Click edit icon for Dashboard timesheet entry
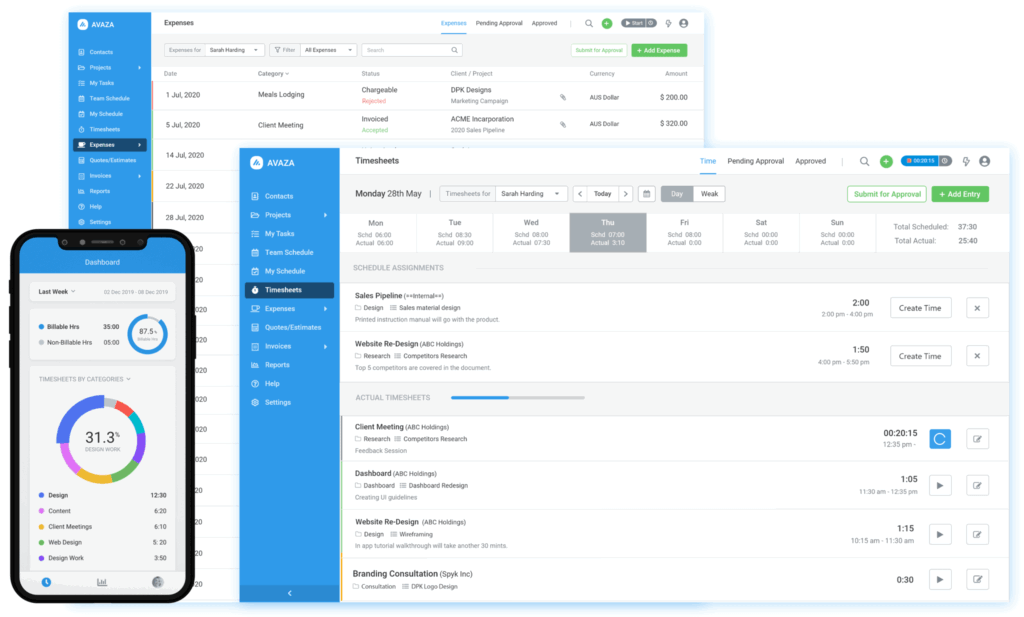The height and width of the screenshot is (617, 1024). (977, 485)
